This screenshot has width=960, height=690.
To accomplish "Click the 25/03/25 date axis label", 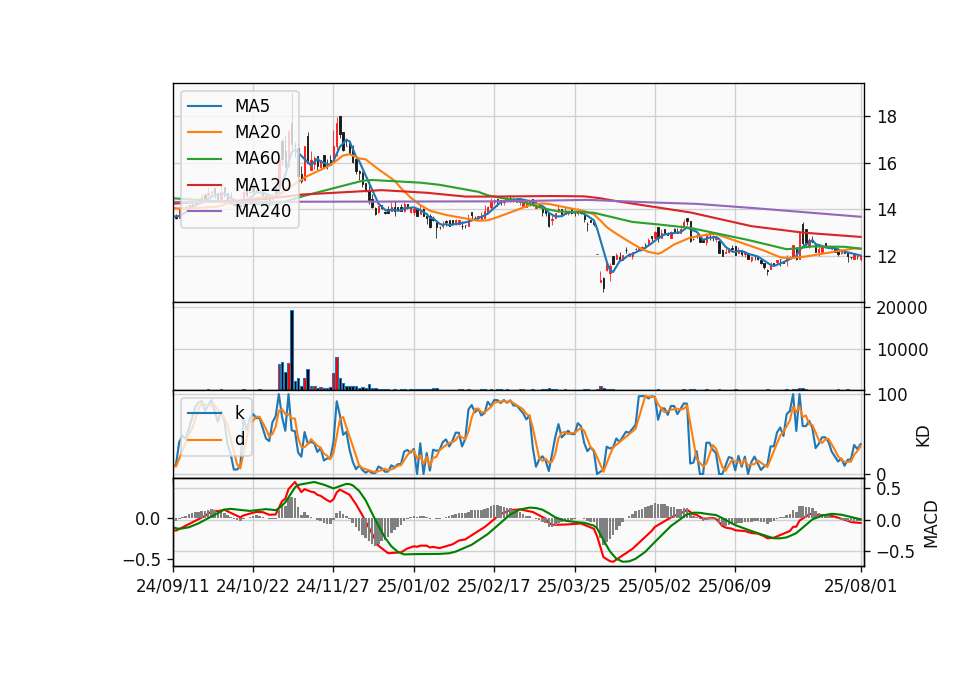I will click(574, 586).
